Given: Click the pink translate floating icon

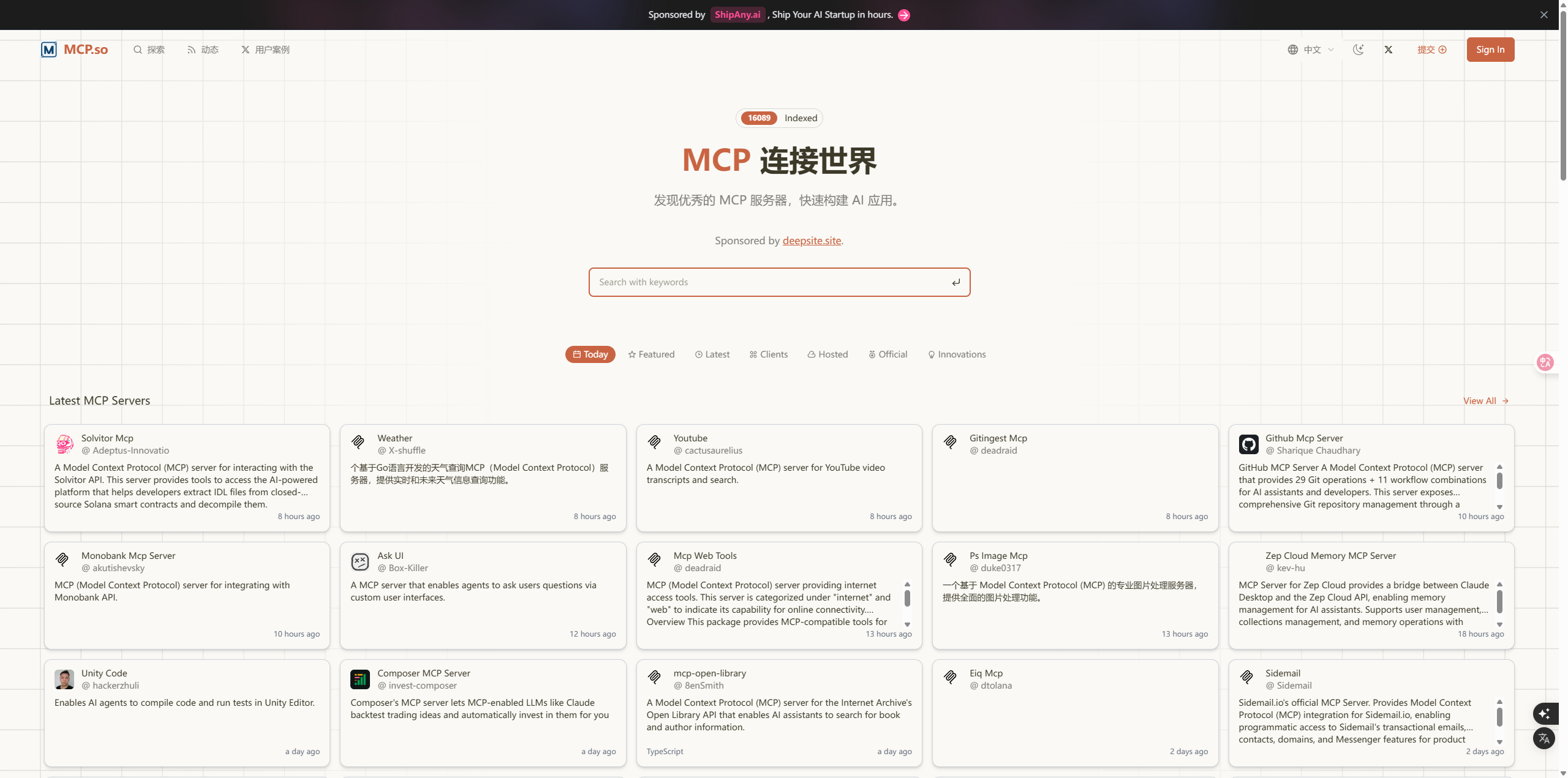Looking at the screenshot, I should (x=1545, y=362).
